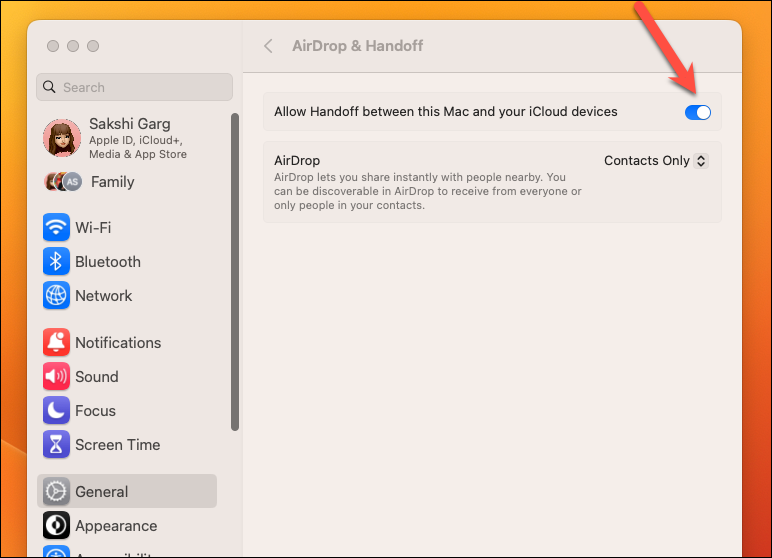Open Wi-Fi settings icon in sidebar
772x558 pixels.
(56, 228)
